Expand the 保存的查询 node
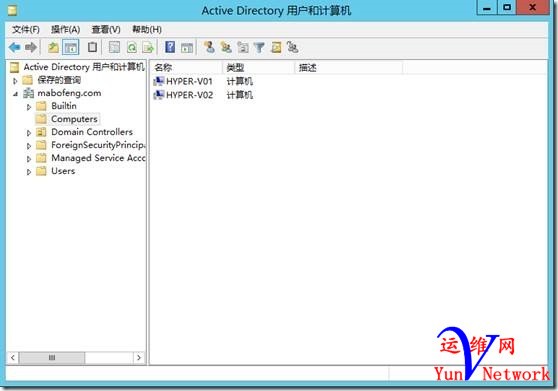 pyautogui.click(x=15, y=81)
